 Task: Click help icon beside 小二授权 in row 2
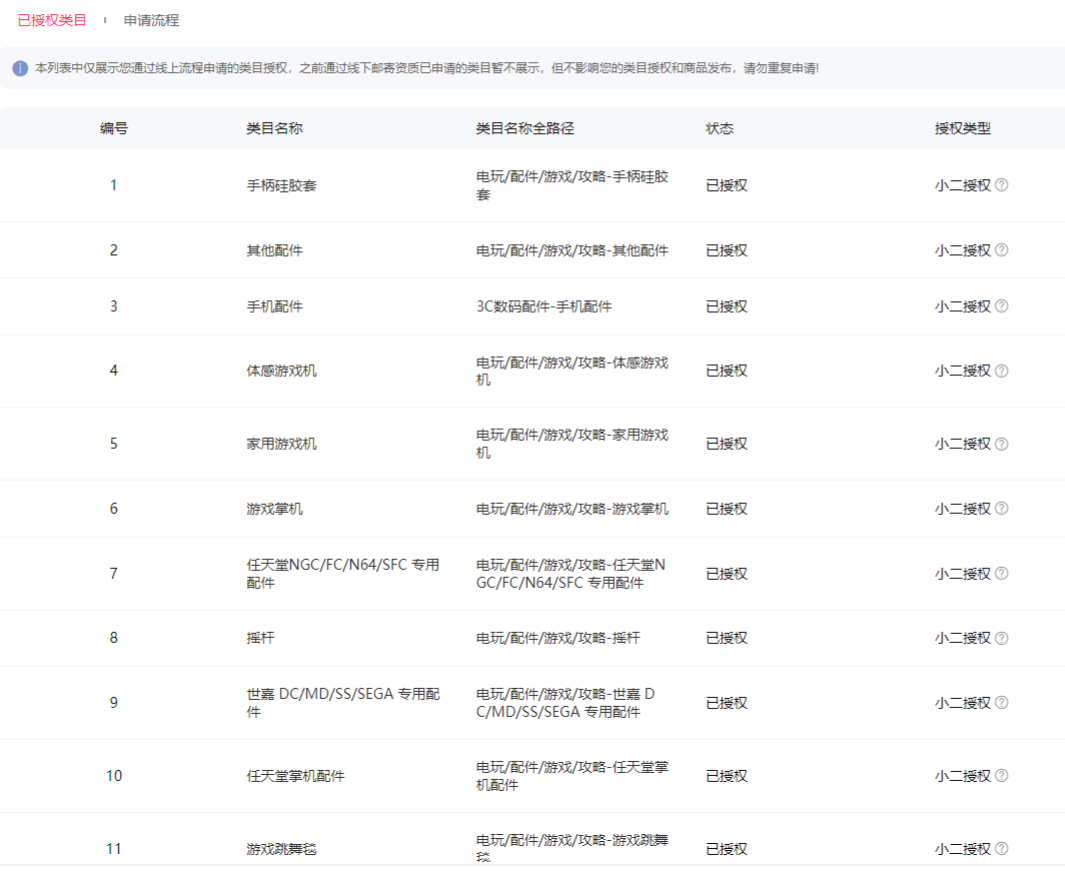pyautogui.click(x=1001, y=250)
